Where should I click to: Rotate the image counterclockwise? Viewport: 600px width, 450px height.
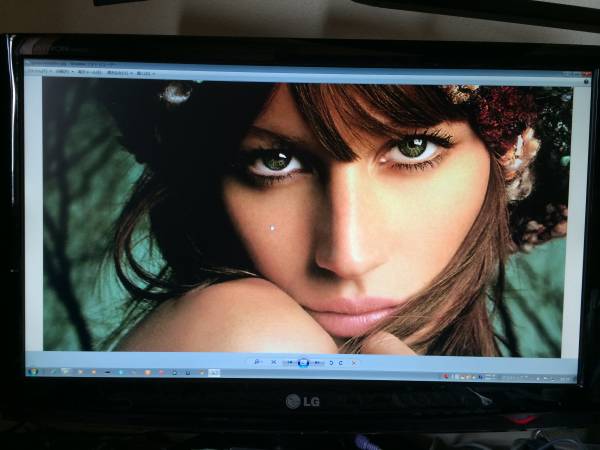pyautogui.click(x=332, y=362)
